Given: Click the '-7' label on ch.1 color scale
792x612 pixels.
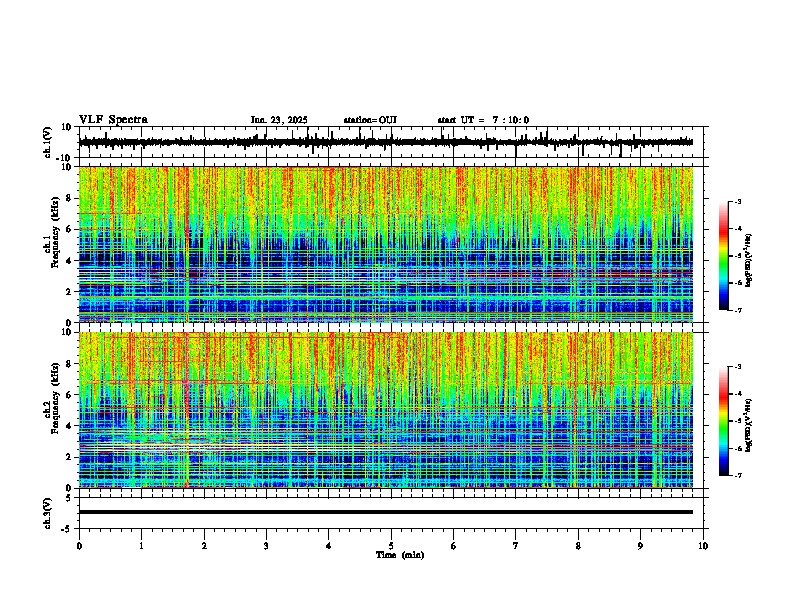Looking at the screenshot, I should pos(738,311).
